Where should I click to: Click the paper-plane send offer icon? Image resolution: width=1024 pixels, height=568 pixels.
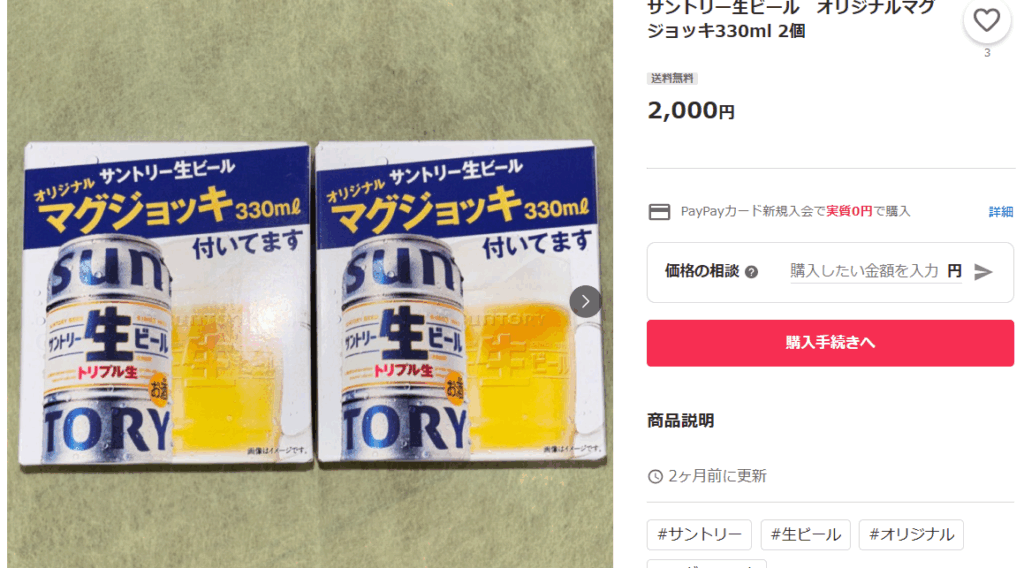pyautogui.click(x=983, y=272)
